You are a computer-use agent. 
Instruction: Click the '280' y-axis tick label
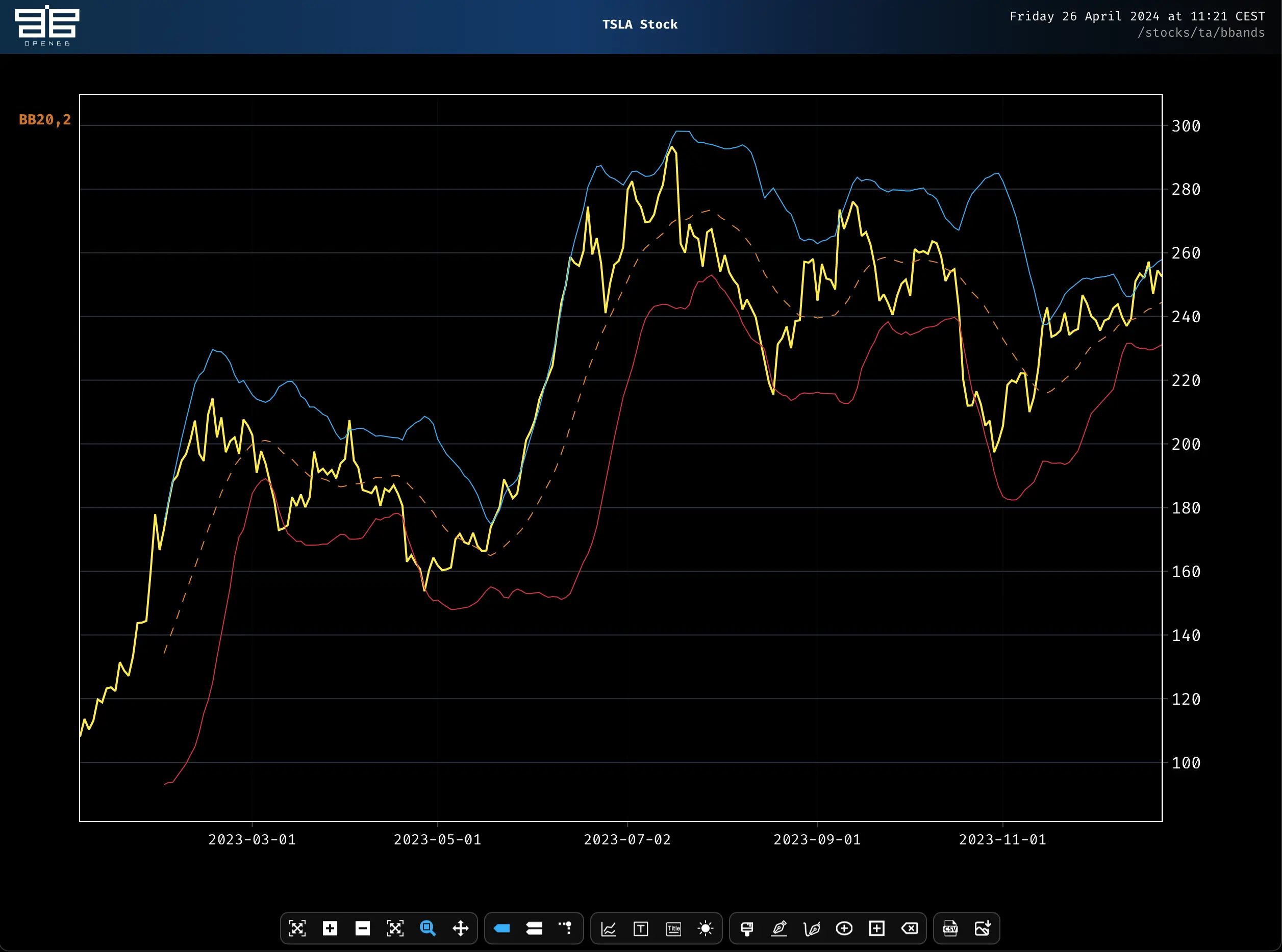click(x=1186, y=190)
